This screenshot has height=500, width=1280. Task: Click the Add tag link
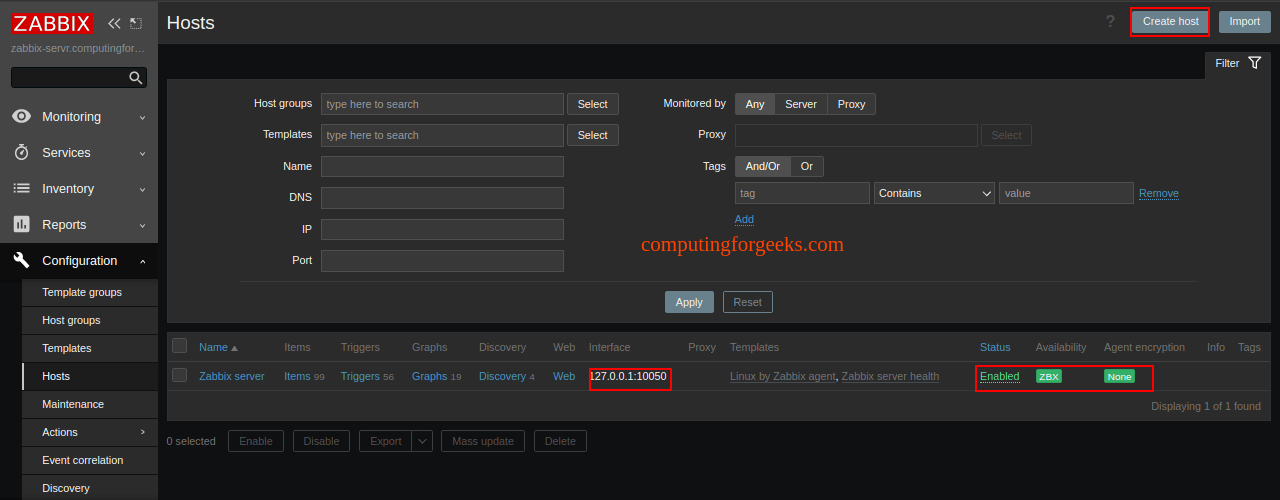[744, 219]
